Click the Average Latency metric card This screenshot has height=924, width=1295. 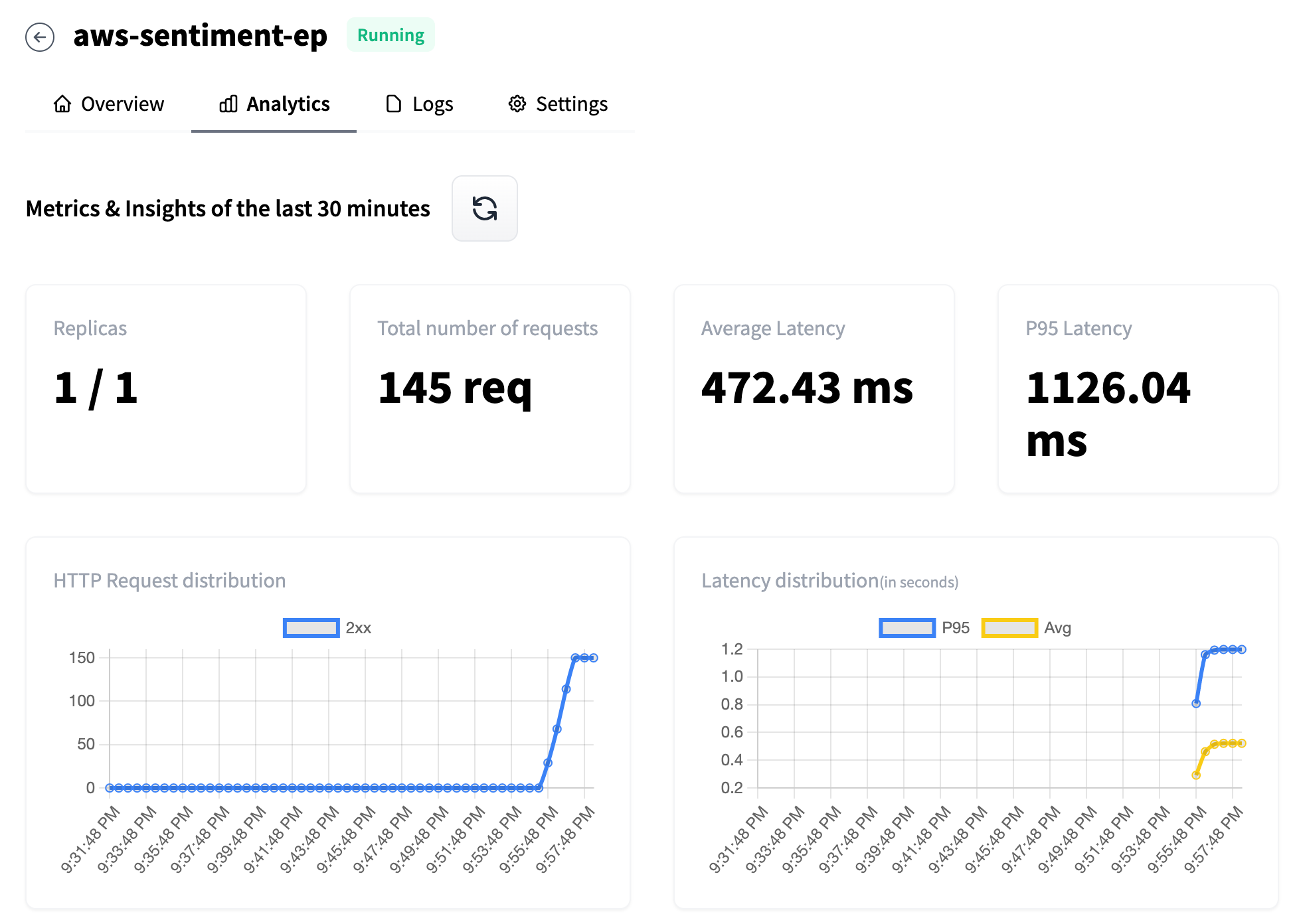click(814, 389)
